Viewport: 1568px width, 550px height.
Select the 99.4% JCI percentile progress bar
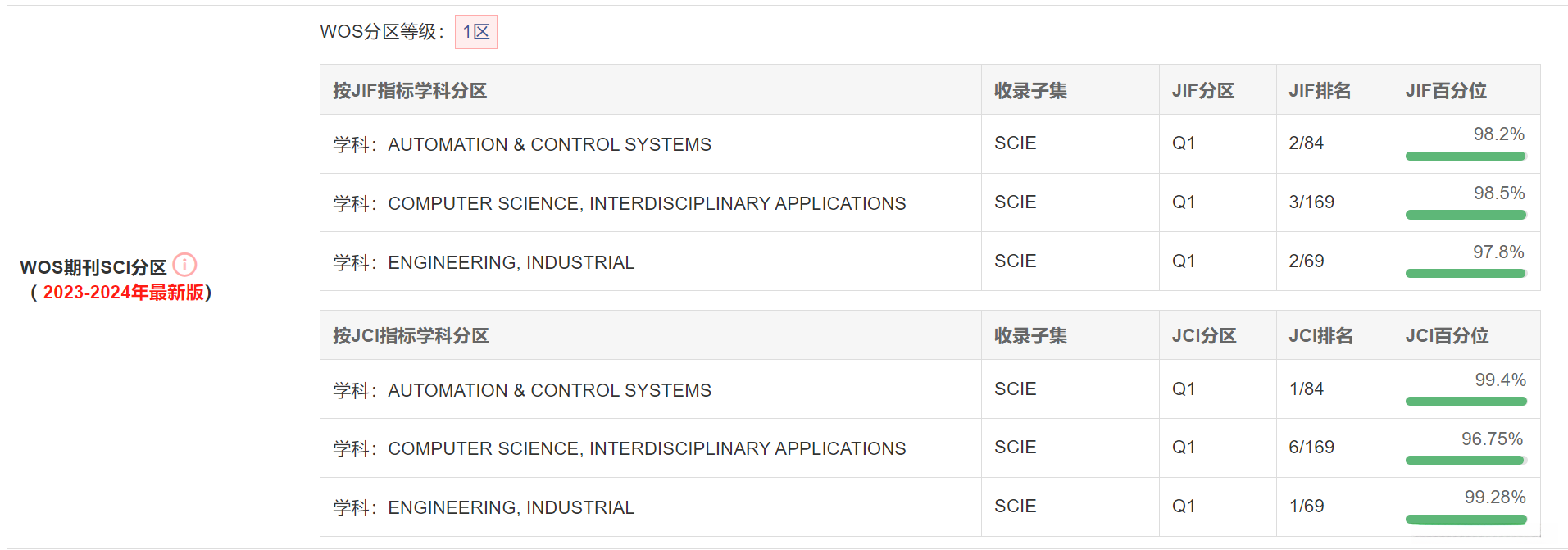coord(1466,402)
